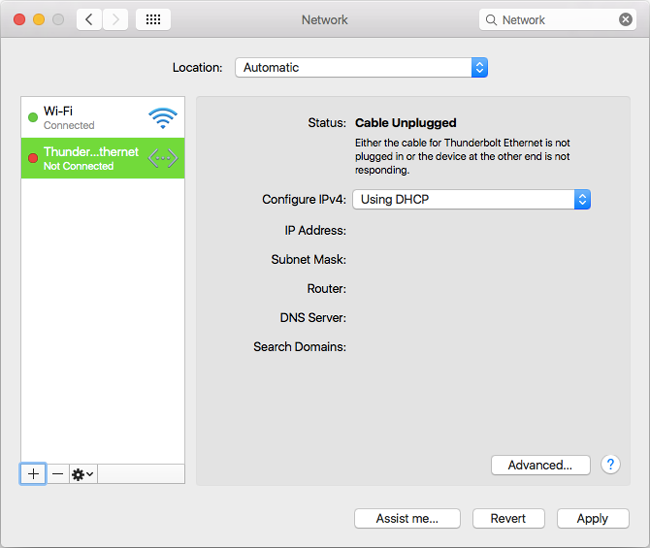
Task: Click the Revert button
Action: (x=508, y=518)
